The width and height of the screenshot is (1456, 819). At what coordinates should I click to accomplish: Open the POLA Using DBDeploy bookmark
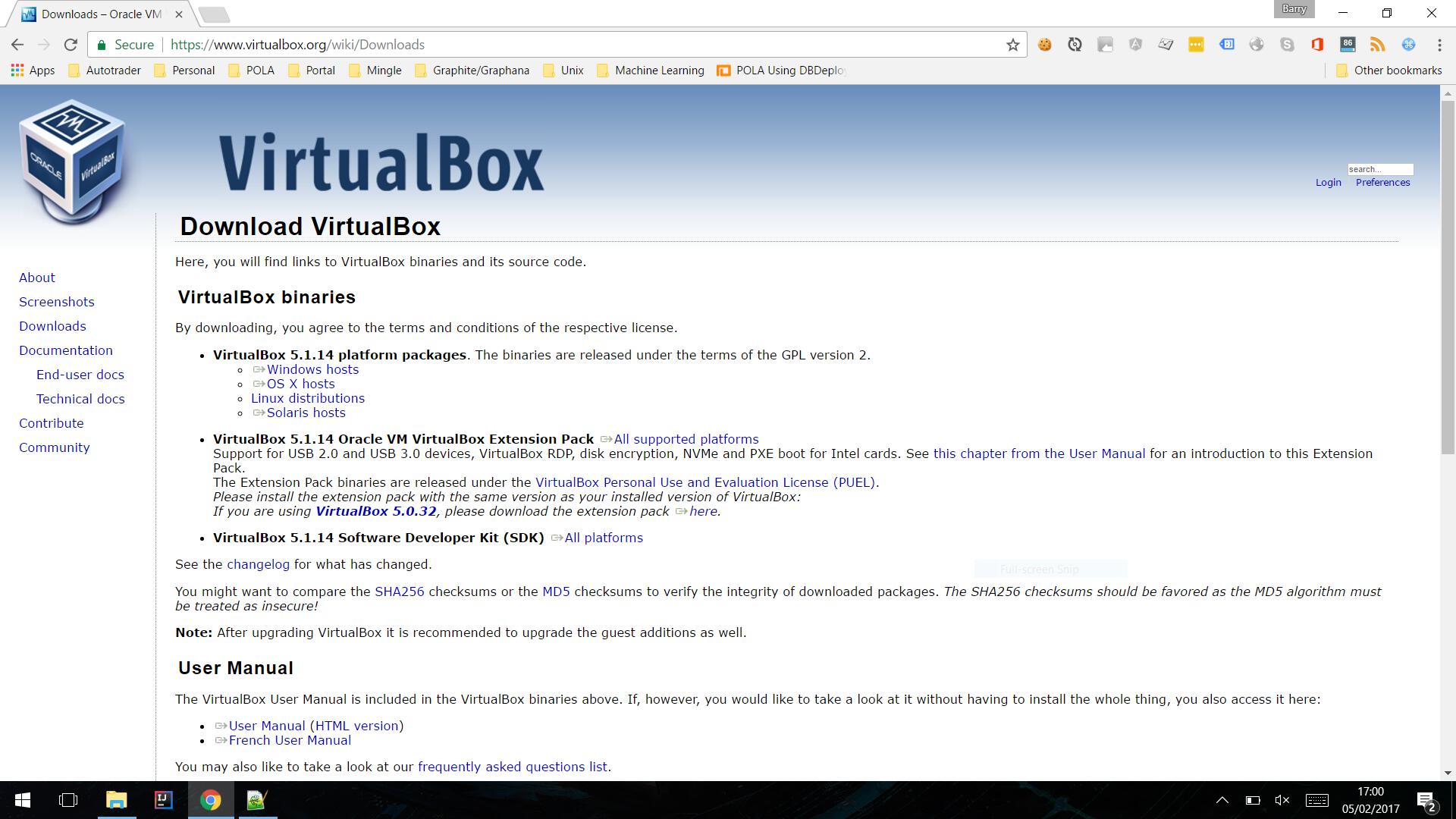click(x=782, y=71)
